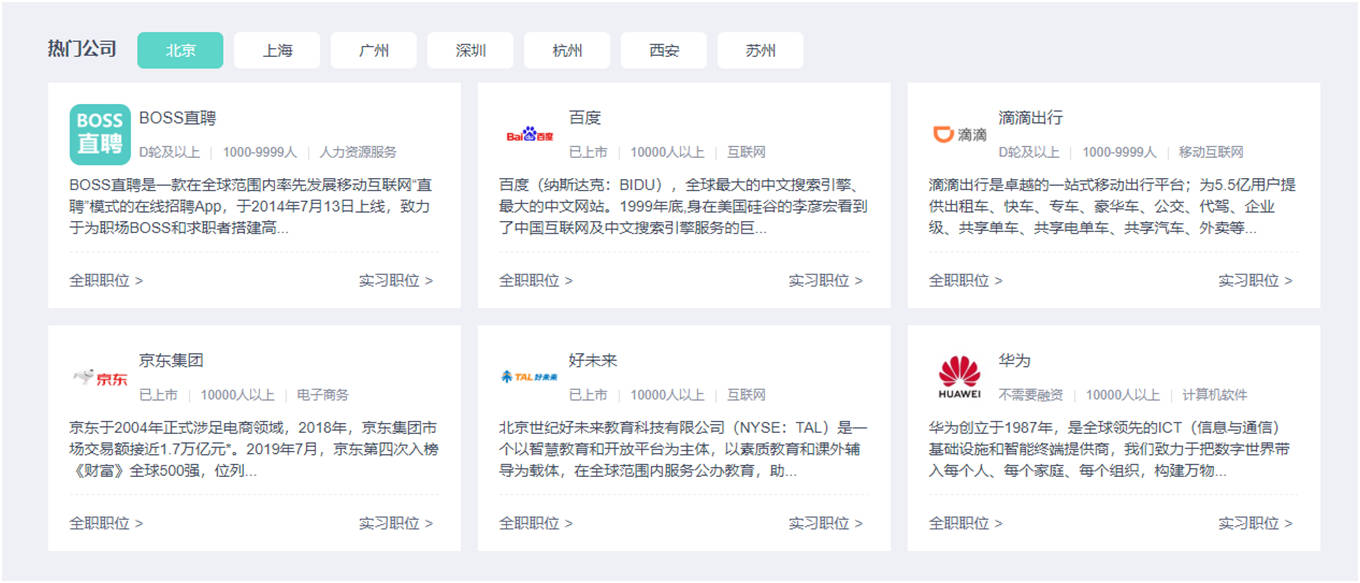Open 实习职位 for 百度

point(826,280)
